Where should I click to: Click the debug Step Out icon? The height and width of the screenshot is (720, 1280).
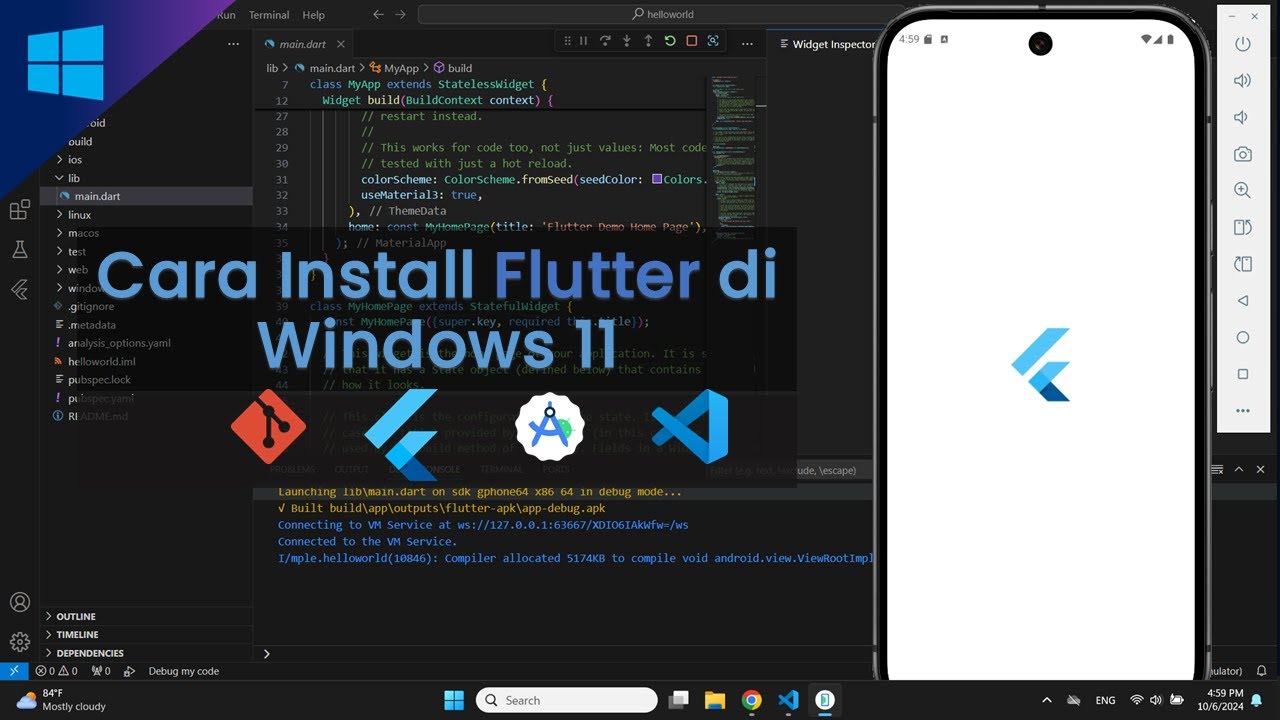point(648,41)
